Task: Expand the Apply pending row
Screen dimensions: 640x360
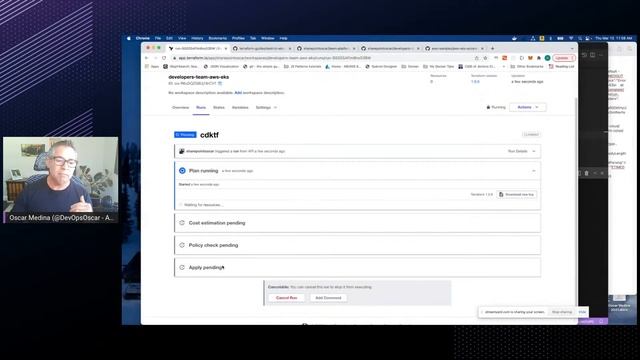Action: click(358, 267)
